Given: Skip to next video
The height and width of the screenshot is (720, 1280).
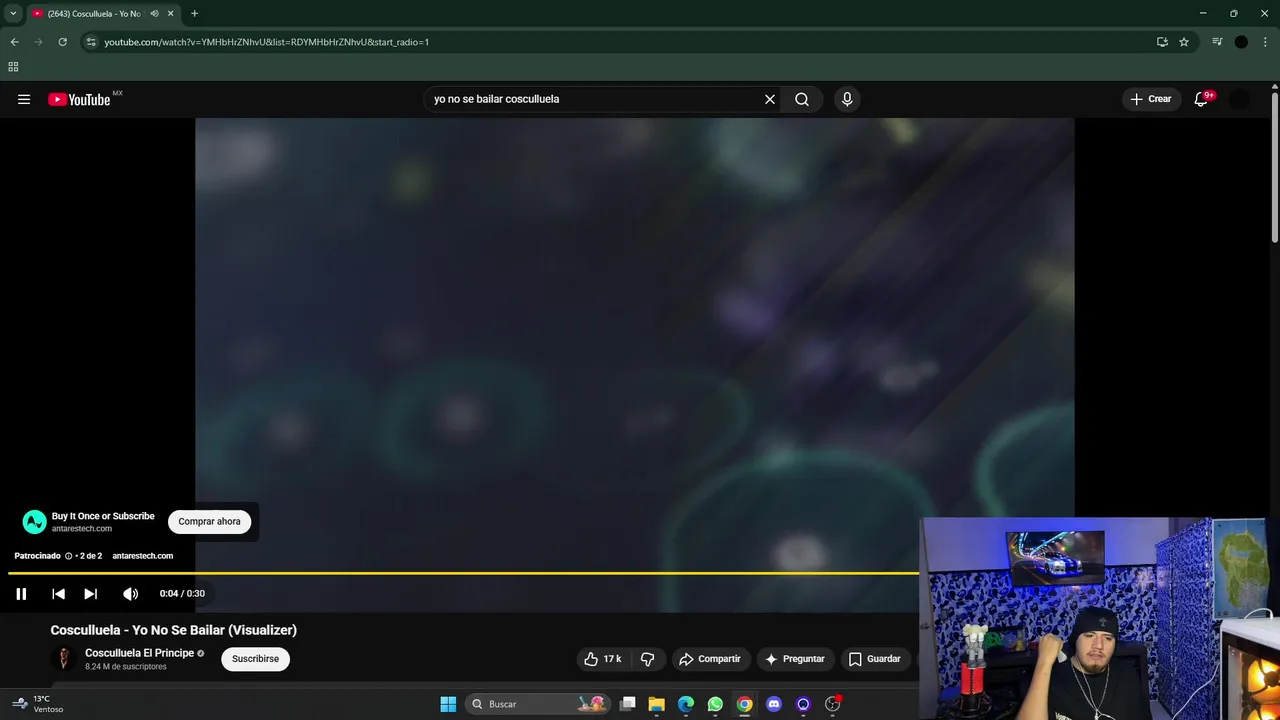Looking at the screenshot, I should coord(90,594).
